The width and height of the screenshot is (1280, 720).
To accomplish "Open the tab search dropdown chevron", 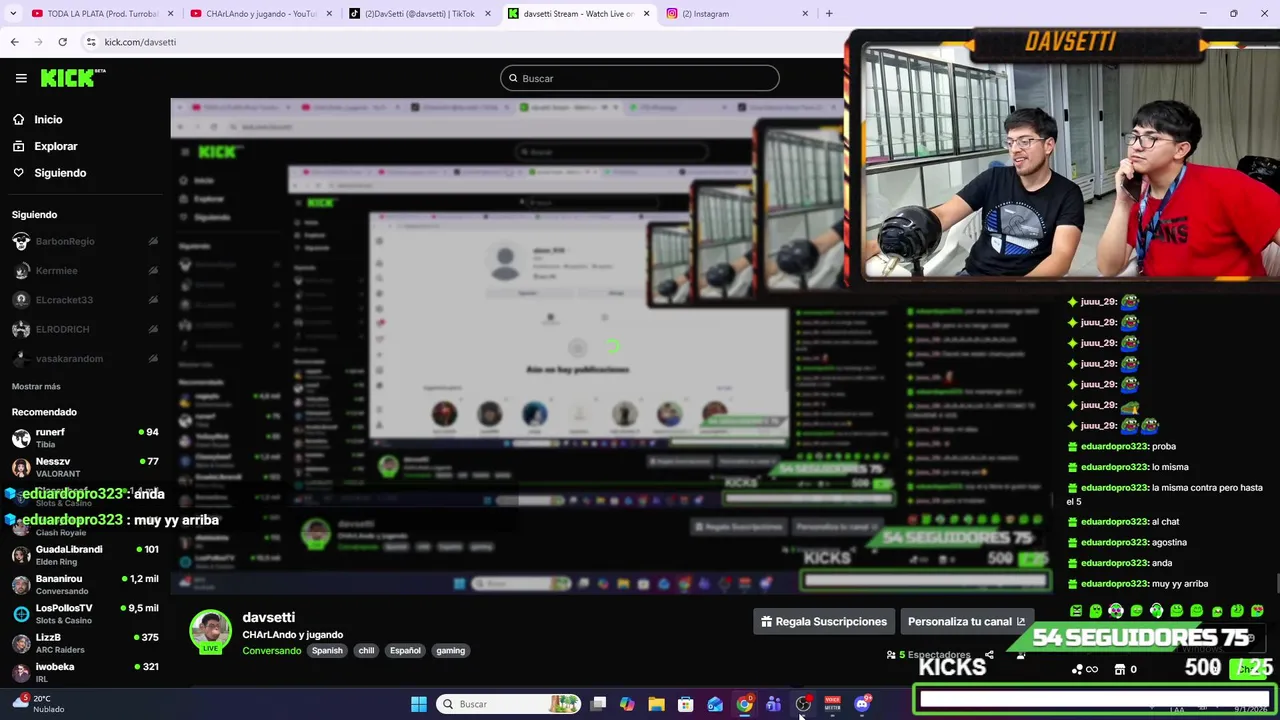I will click(x=13, y=14).
